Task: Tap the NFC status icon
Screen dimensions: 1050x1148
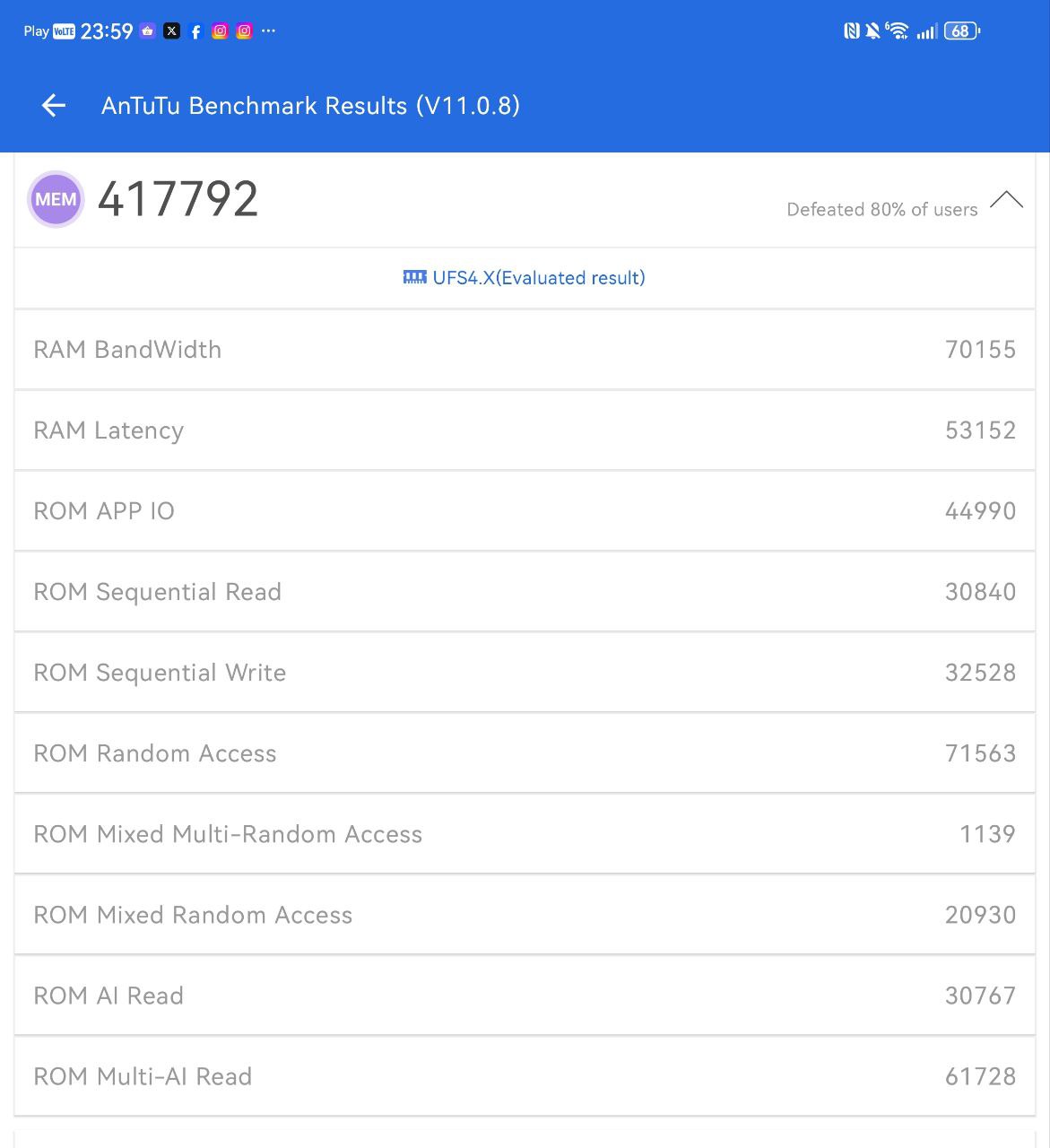Action: 851,31
